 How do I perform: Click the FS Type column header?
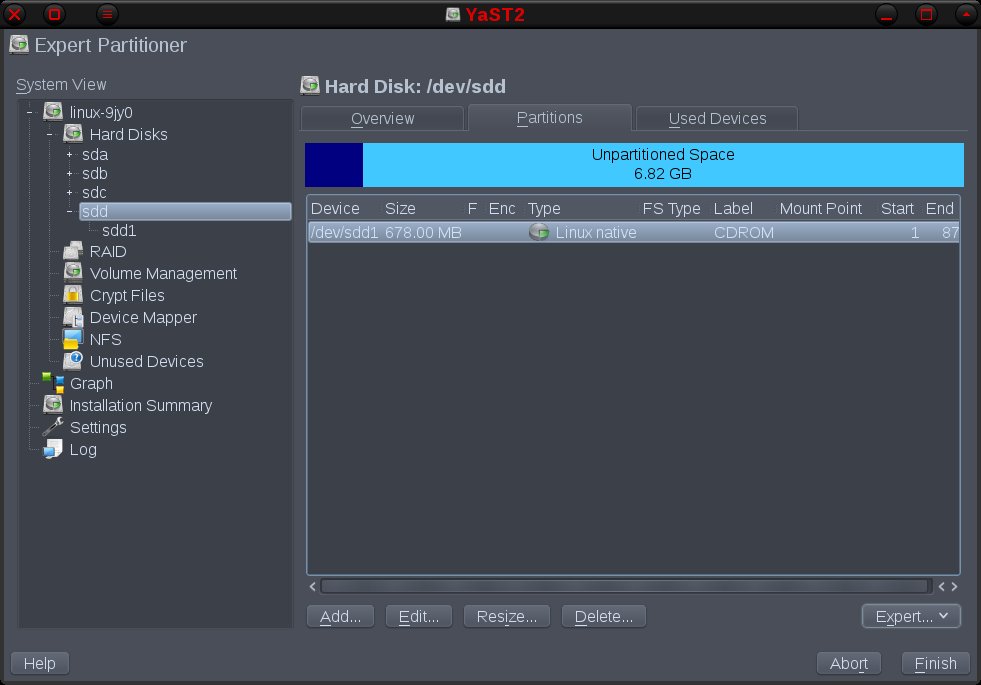[x=671, y=208]
